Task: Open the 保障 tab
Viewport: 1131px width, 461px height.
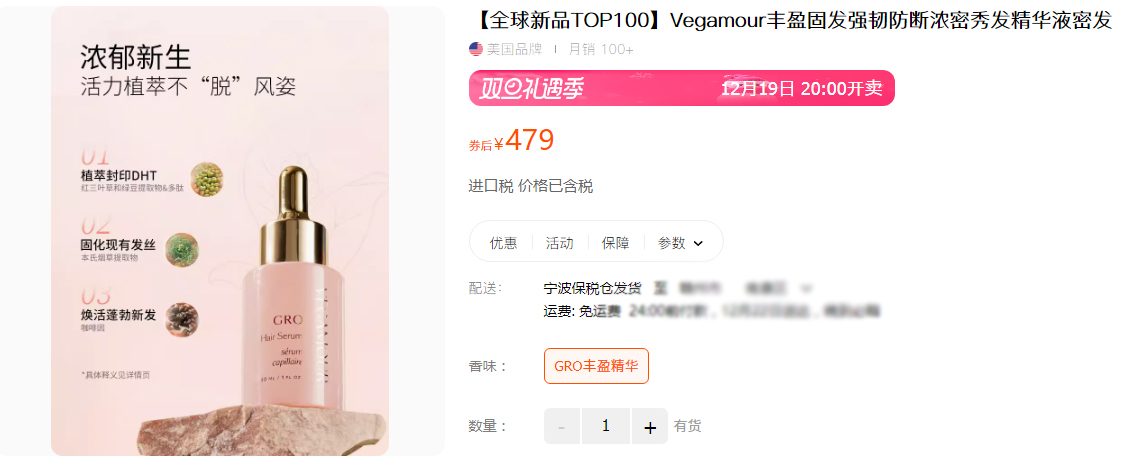Action: point(616,243)
